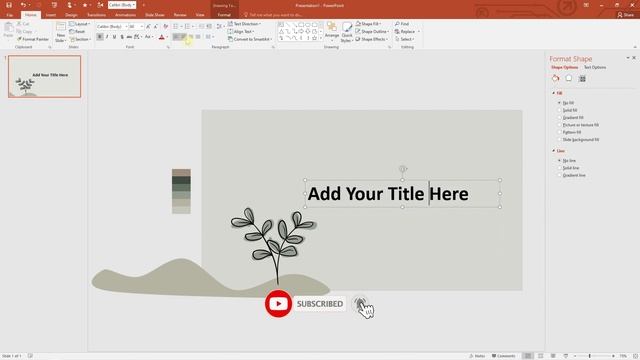Click the Reset button in Slides group
The height and width of the screenshot is (360, 640).
78,31
